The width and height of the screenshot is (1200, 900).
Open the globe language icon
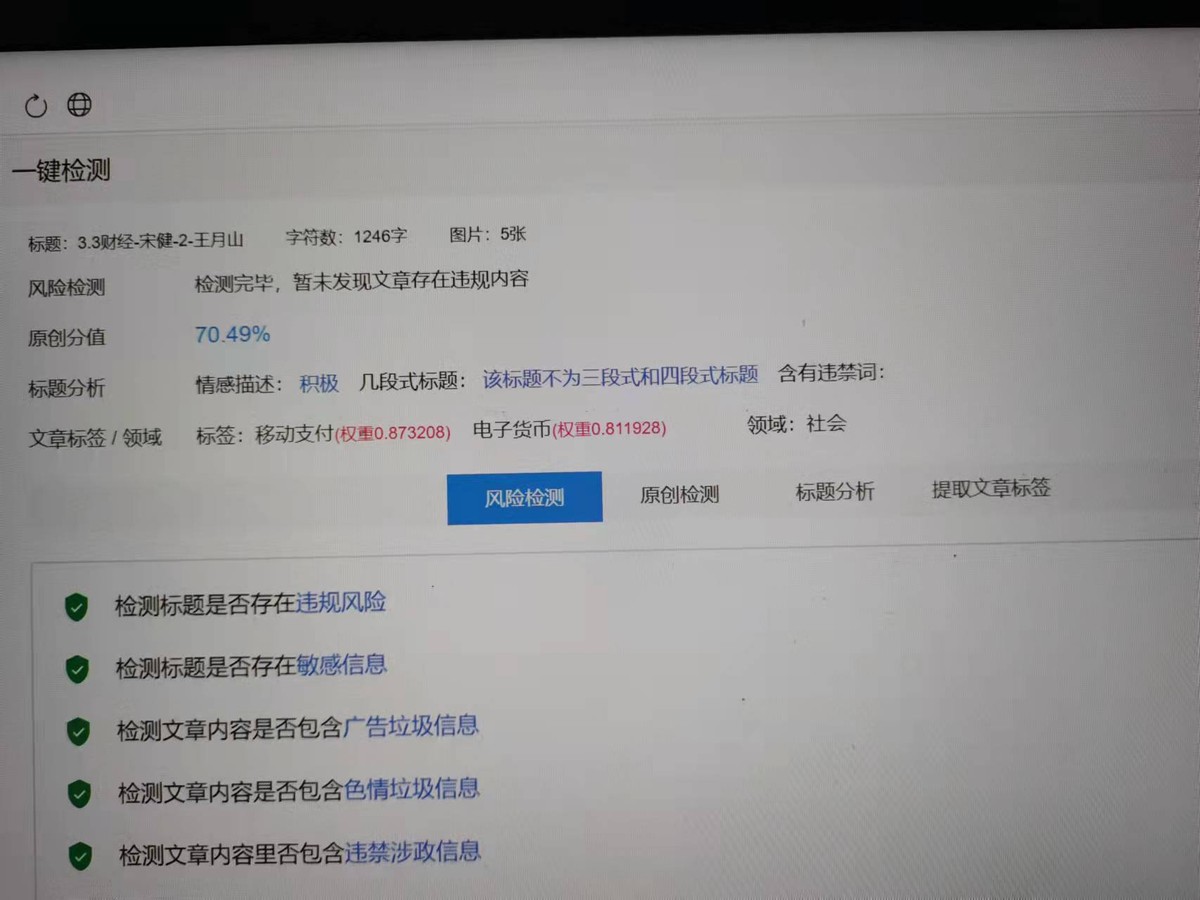pos(79,105)
